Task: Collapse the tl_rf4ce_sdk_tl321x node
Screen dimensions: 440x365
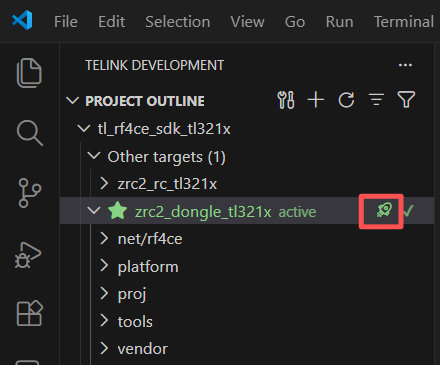Action: (x=83, y=128)
